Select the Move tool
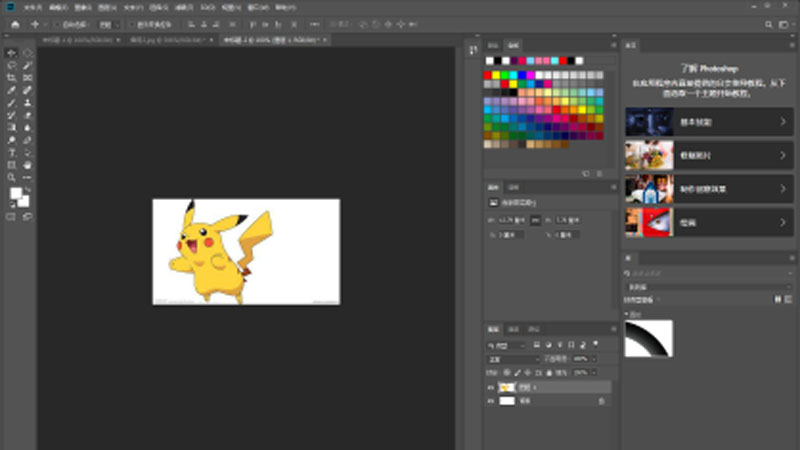Screen dimensions: 800x450 tap(11, 53)
